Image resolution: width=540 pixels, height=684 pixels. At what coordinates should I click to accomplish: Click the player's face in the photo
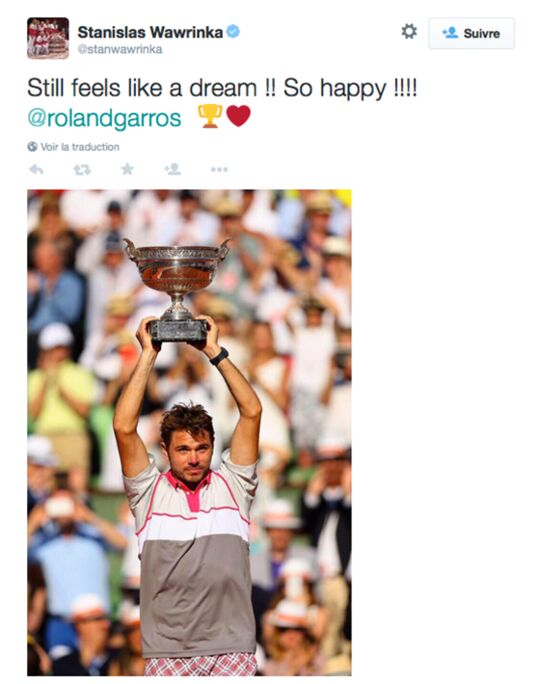point(190,459)
